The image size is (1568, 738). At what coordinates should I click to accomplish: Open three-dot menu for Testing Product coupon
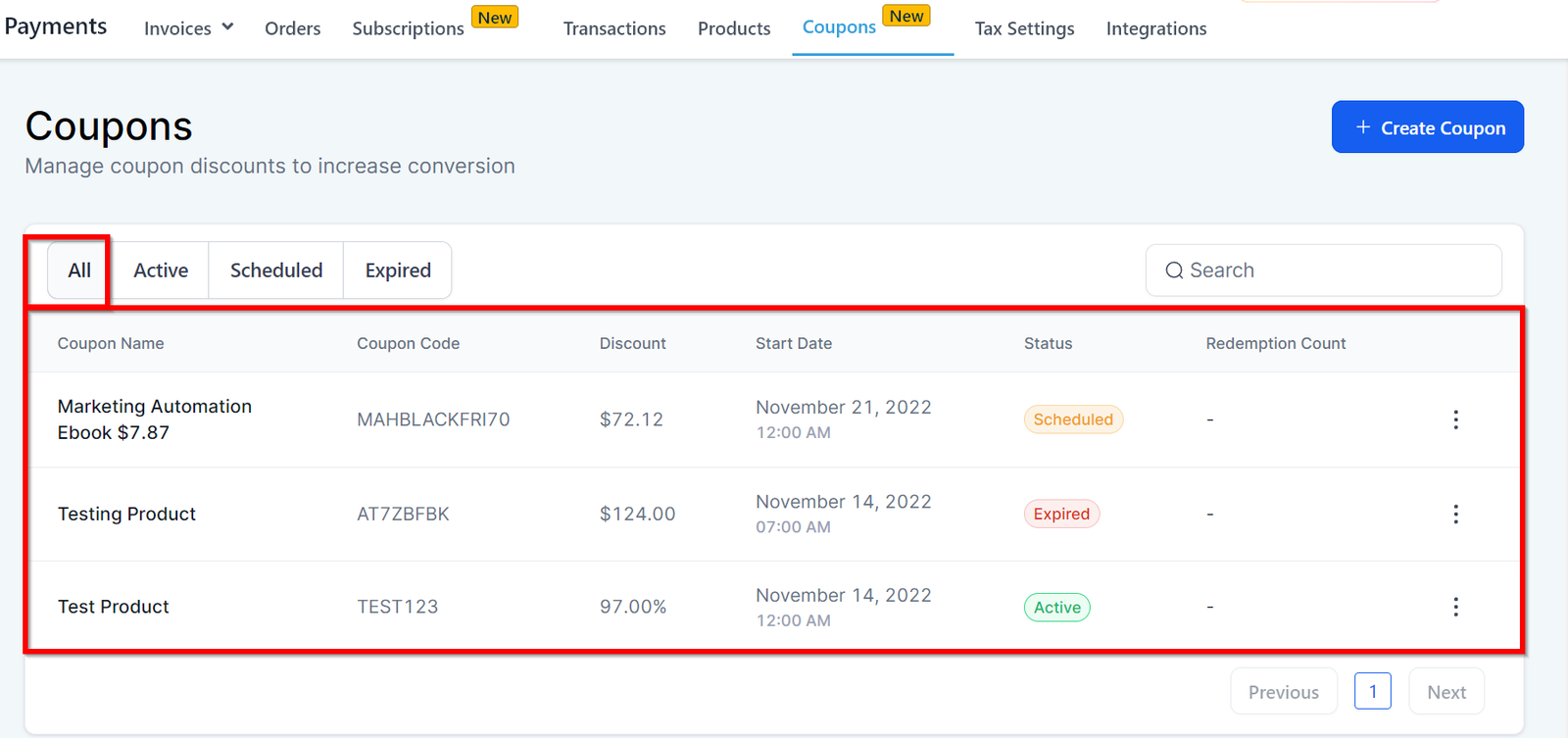pos(1455,514)
